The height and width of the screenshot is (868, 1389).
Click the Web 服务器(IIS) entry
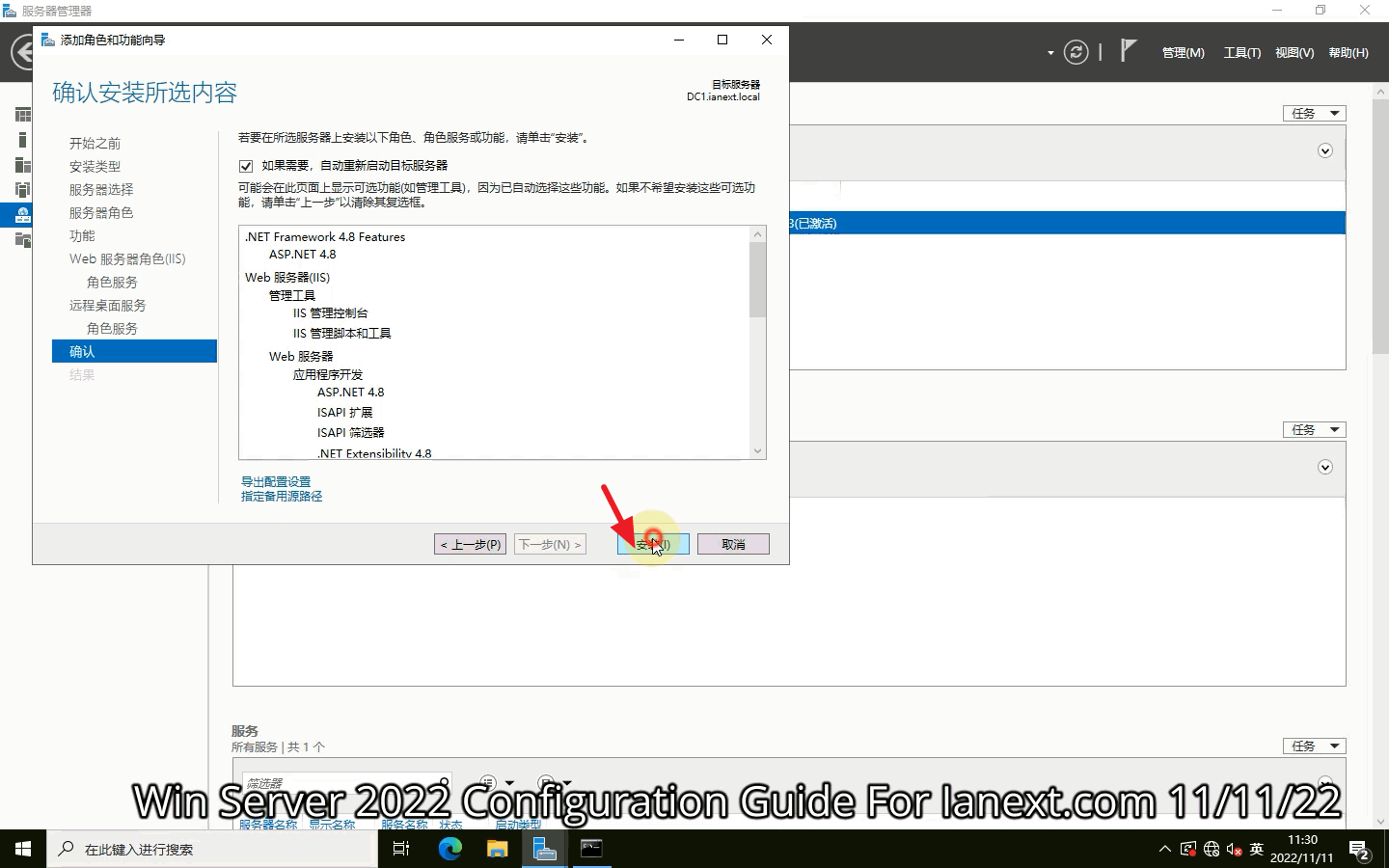coord(287,277)
